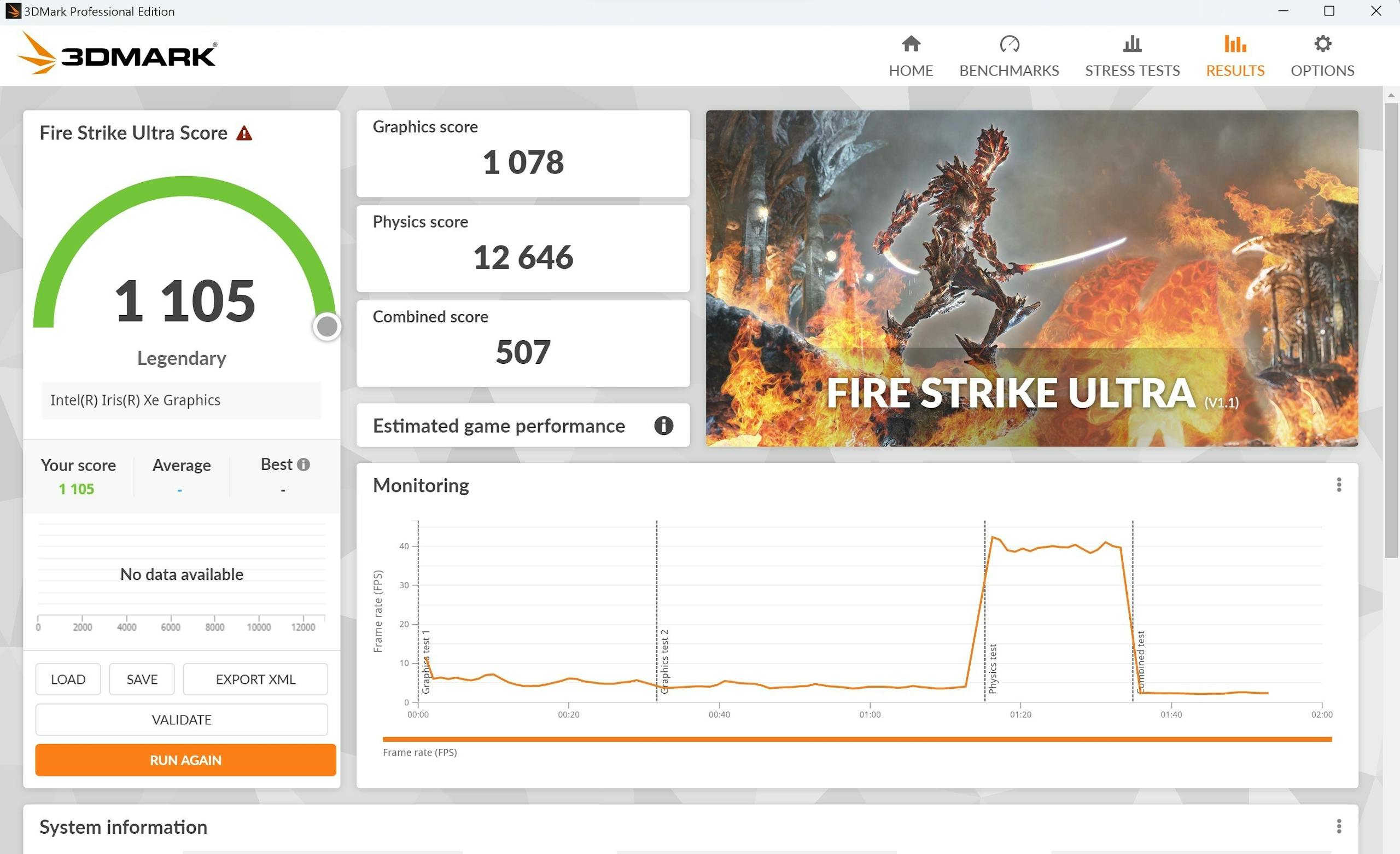Click the 3DMark logo in the header
Screen dimensions: 1400x854
117,54
